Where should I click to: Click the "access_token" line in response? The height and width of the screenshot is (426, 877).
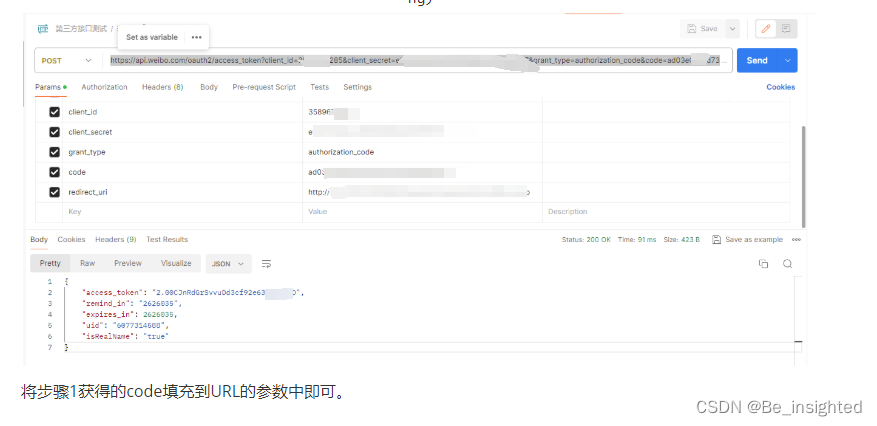(x=193, y=292)
